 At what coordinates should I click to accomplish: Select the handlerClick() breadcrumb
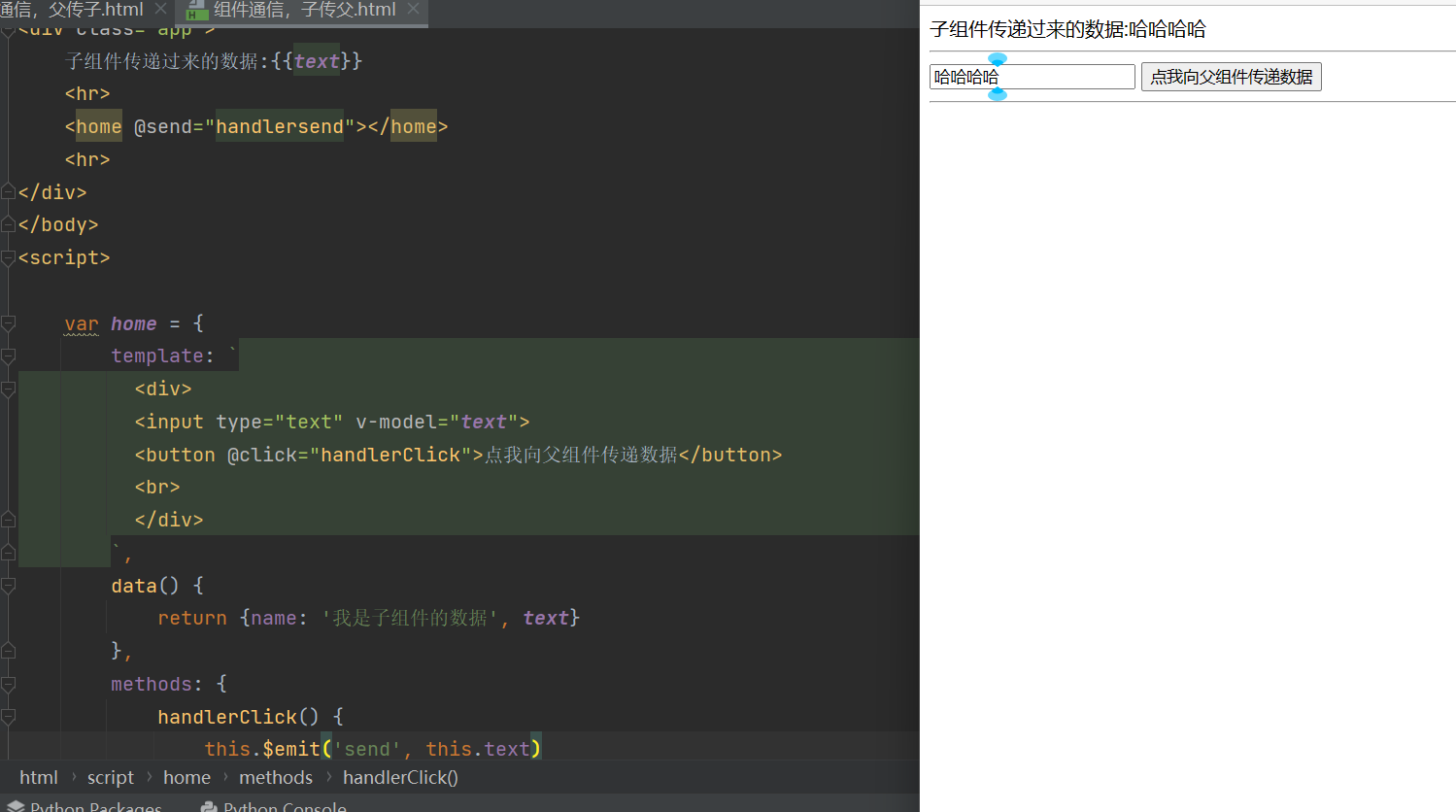coord(400,777)
